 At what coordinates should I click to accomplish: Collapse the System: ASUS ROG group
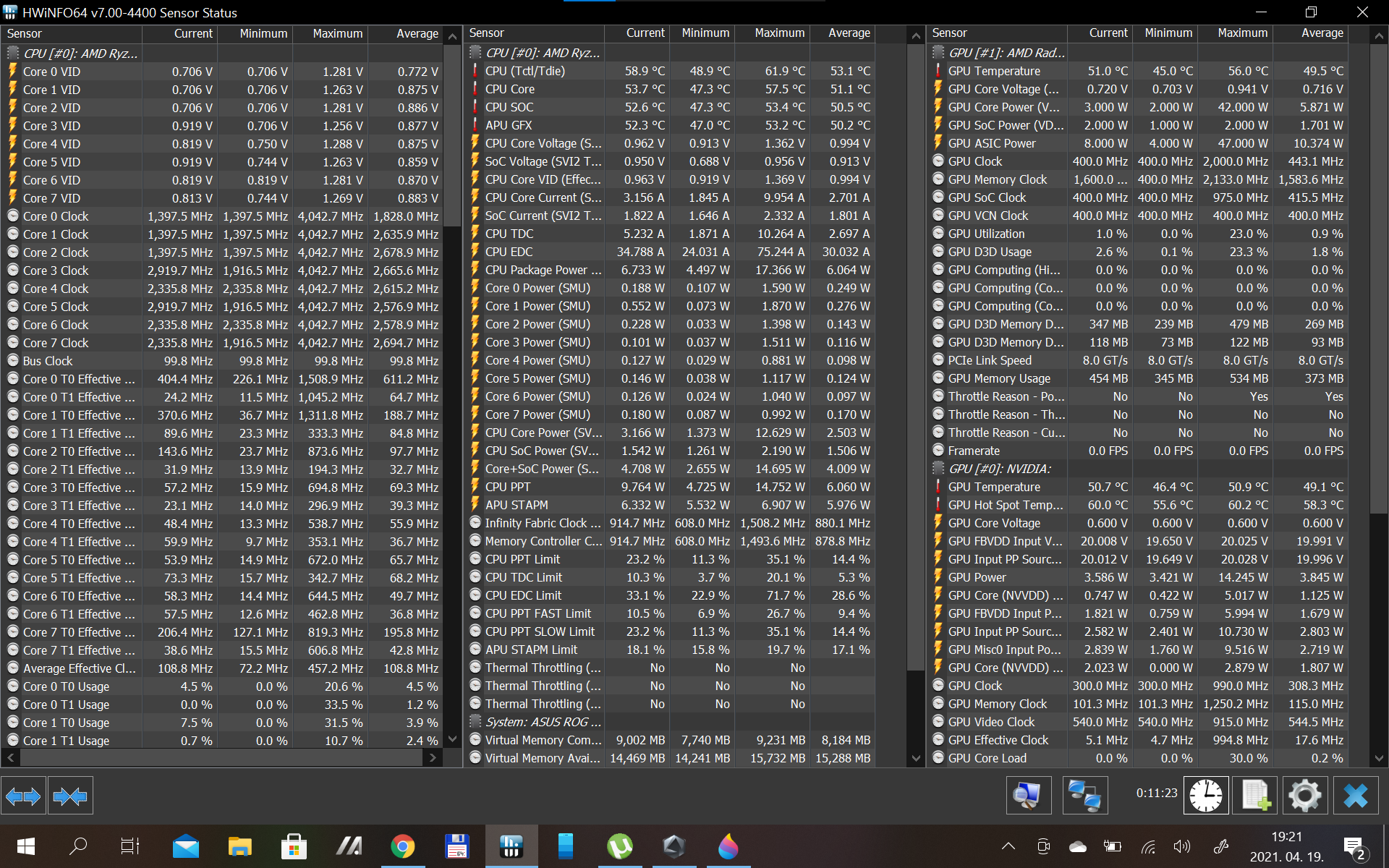pos(475,722)
